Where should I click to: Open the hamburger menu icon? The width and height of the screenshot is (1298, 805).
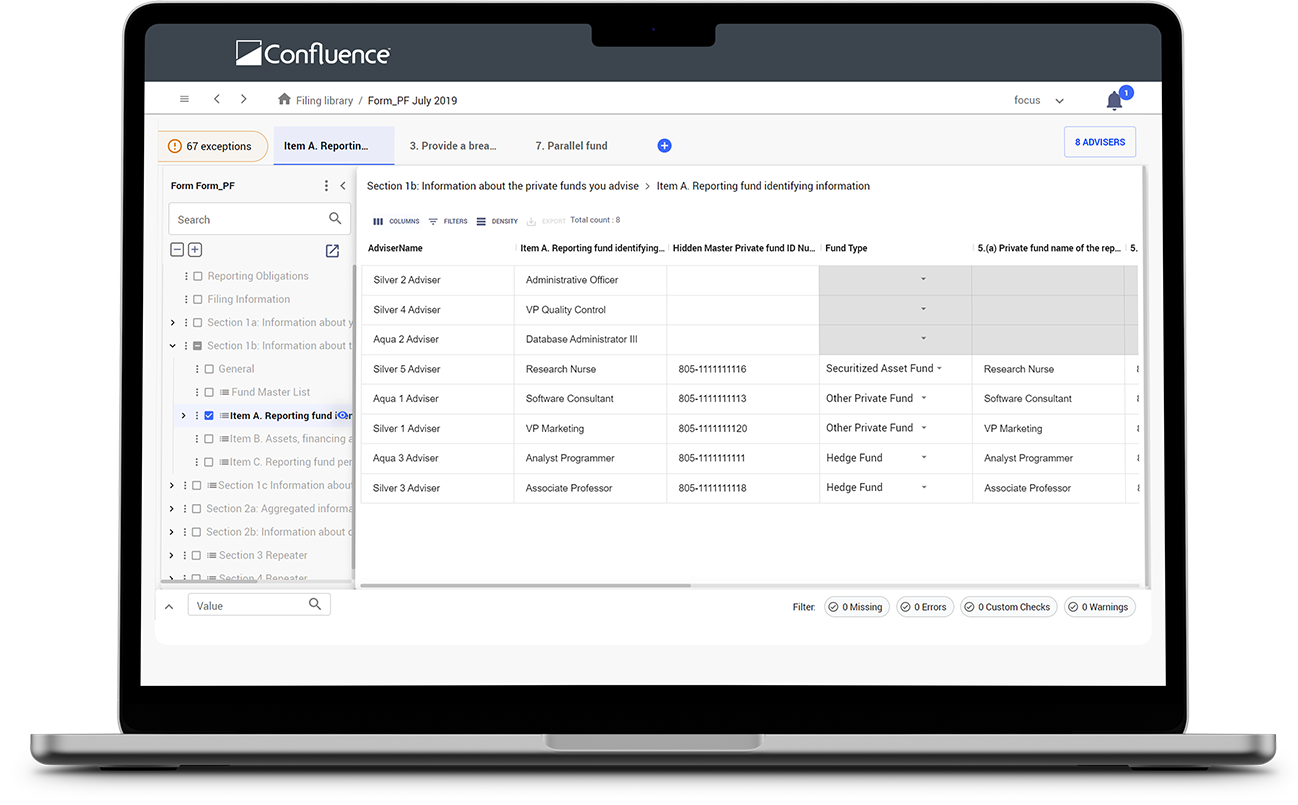[x=184, y=99]
